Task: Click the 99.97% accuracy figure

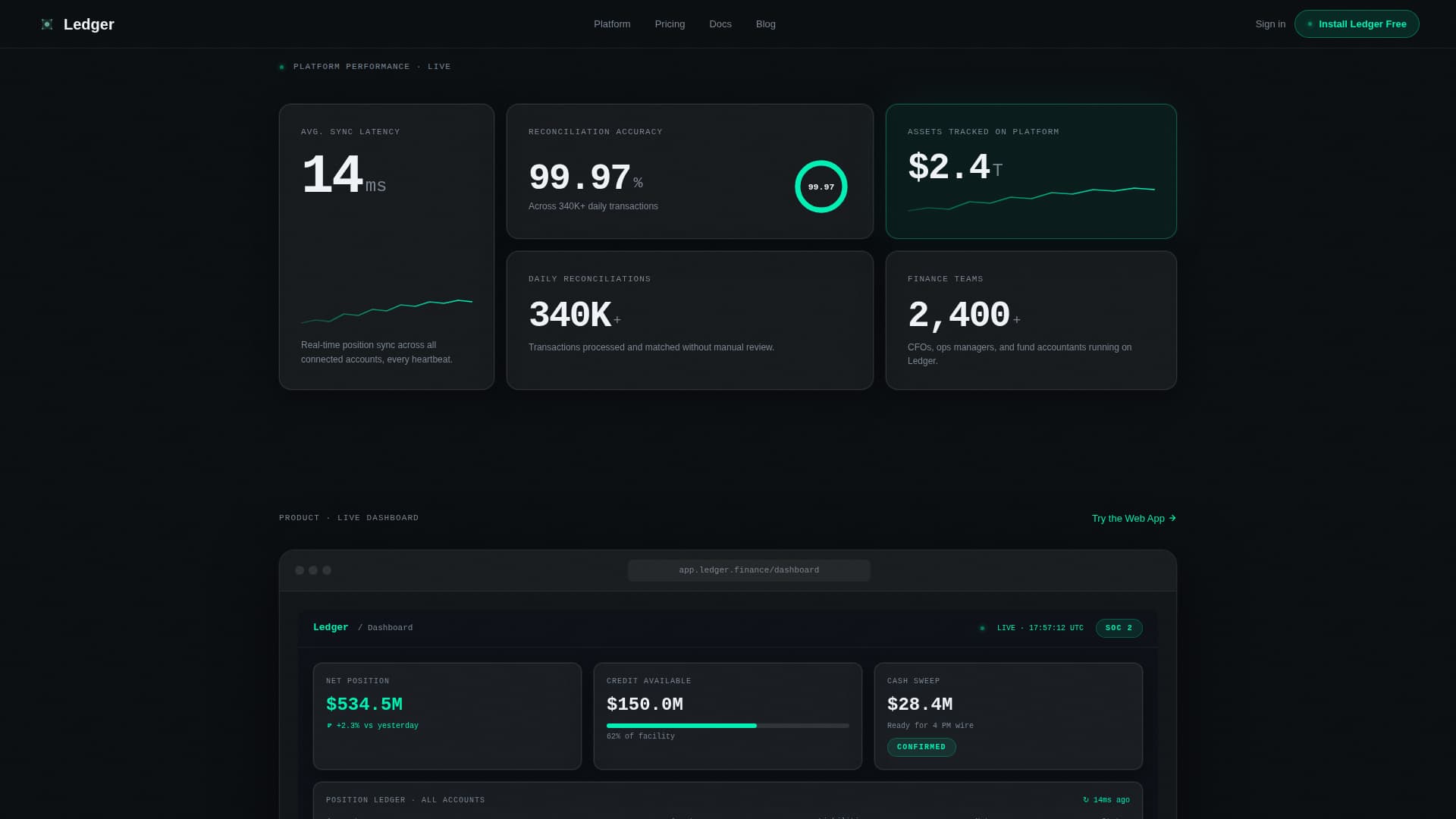Action: [585, 179]
